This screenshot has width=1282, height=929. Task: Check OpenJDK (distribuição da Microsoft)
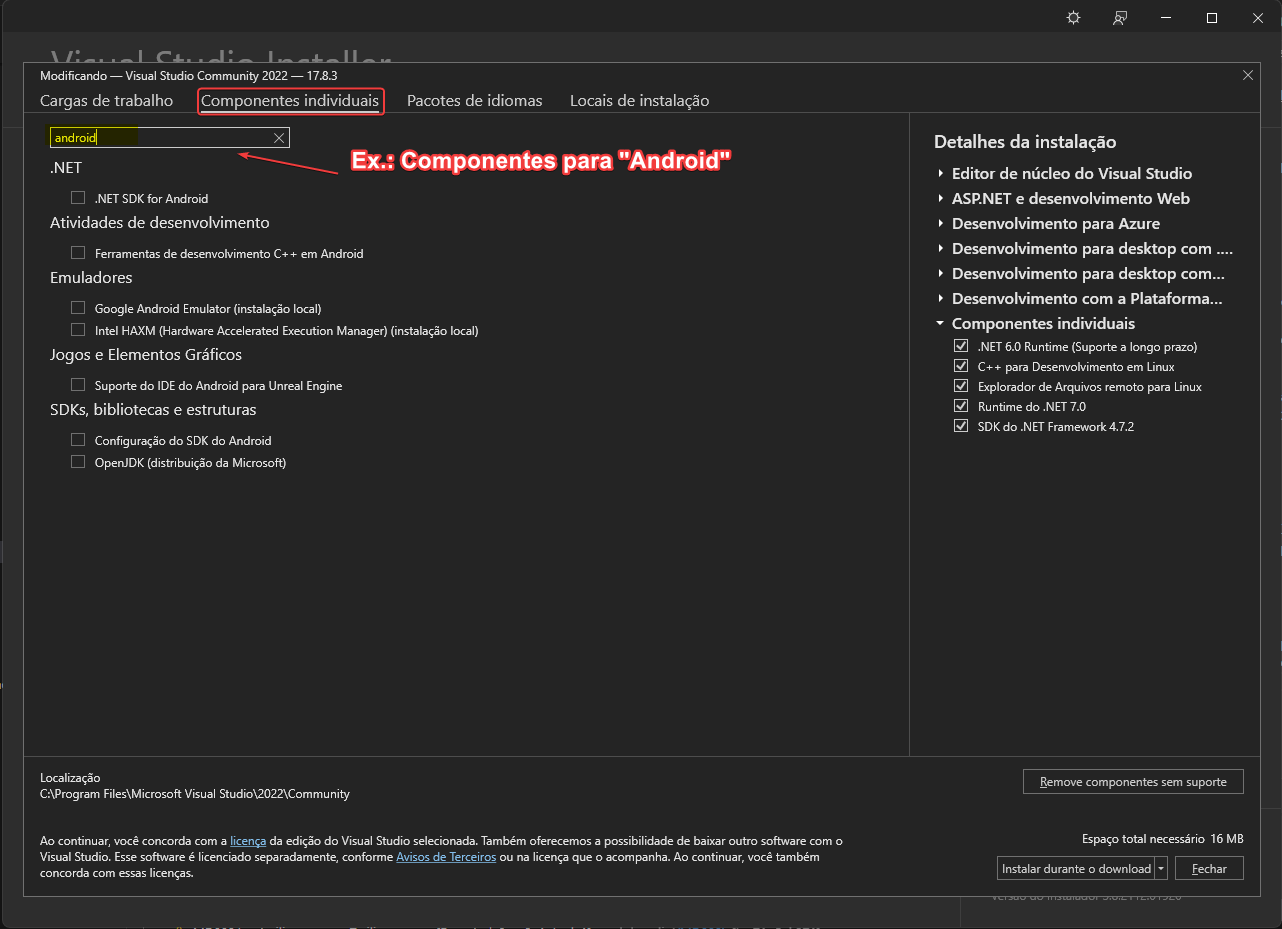[x=78, y=462]
